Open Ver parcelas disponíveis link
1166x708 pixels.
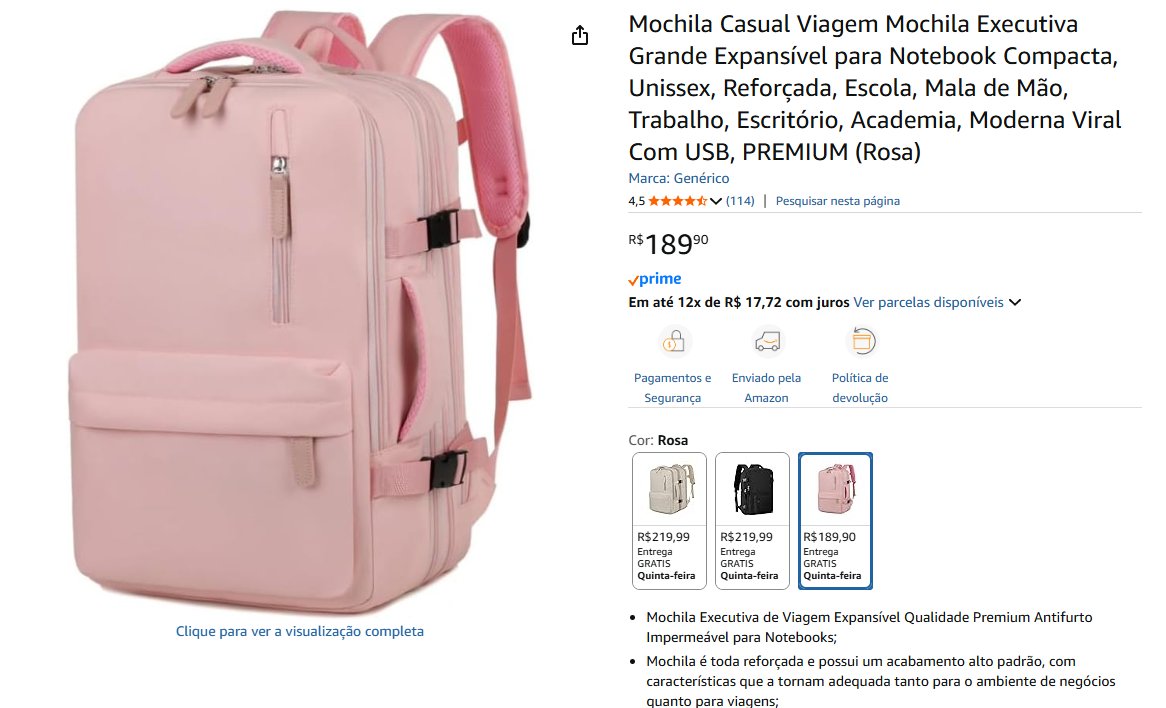click(x=928, y=303)
